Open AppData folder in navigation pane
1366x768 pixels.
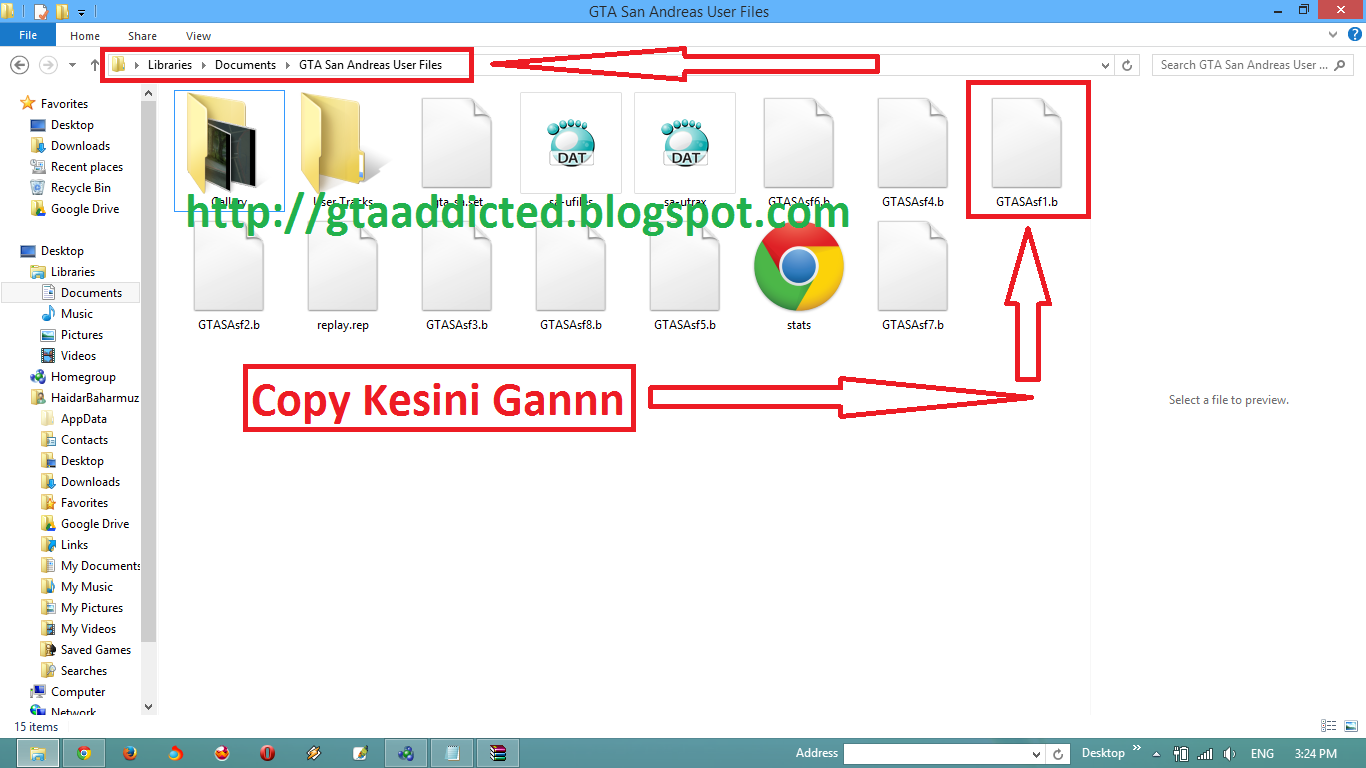84,419
